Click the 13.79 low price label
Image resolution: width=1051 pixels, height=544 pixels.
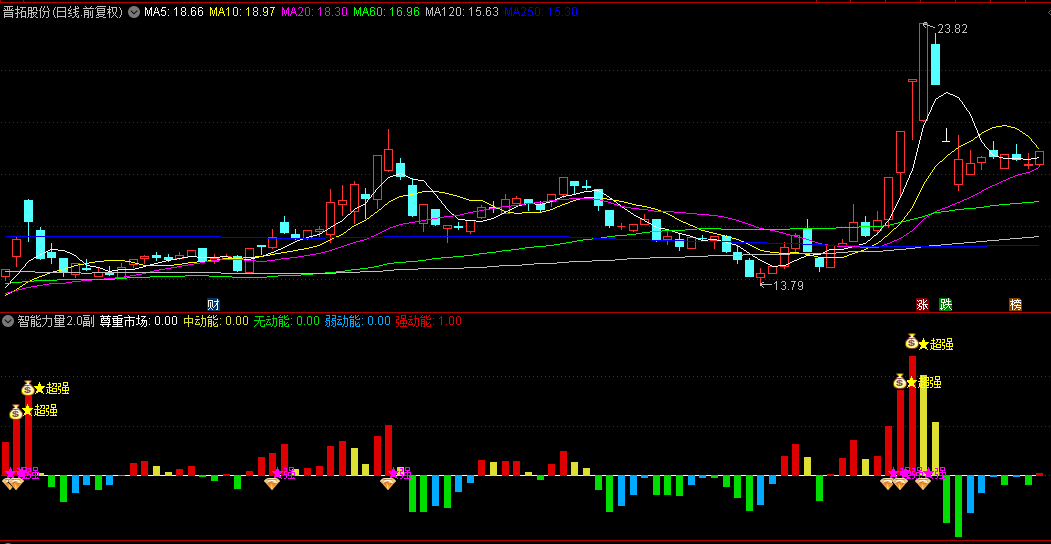788,285
